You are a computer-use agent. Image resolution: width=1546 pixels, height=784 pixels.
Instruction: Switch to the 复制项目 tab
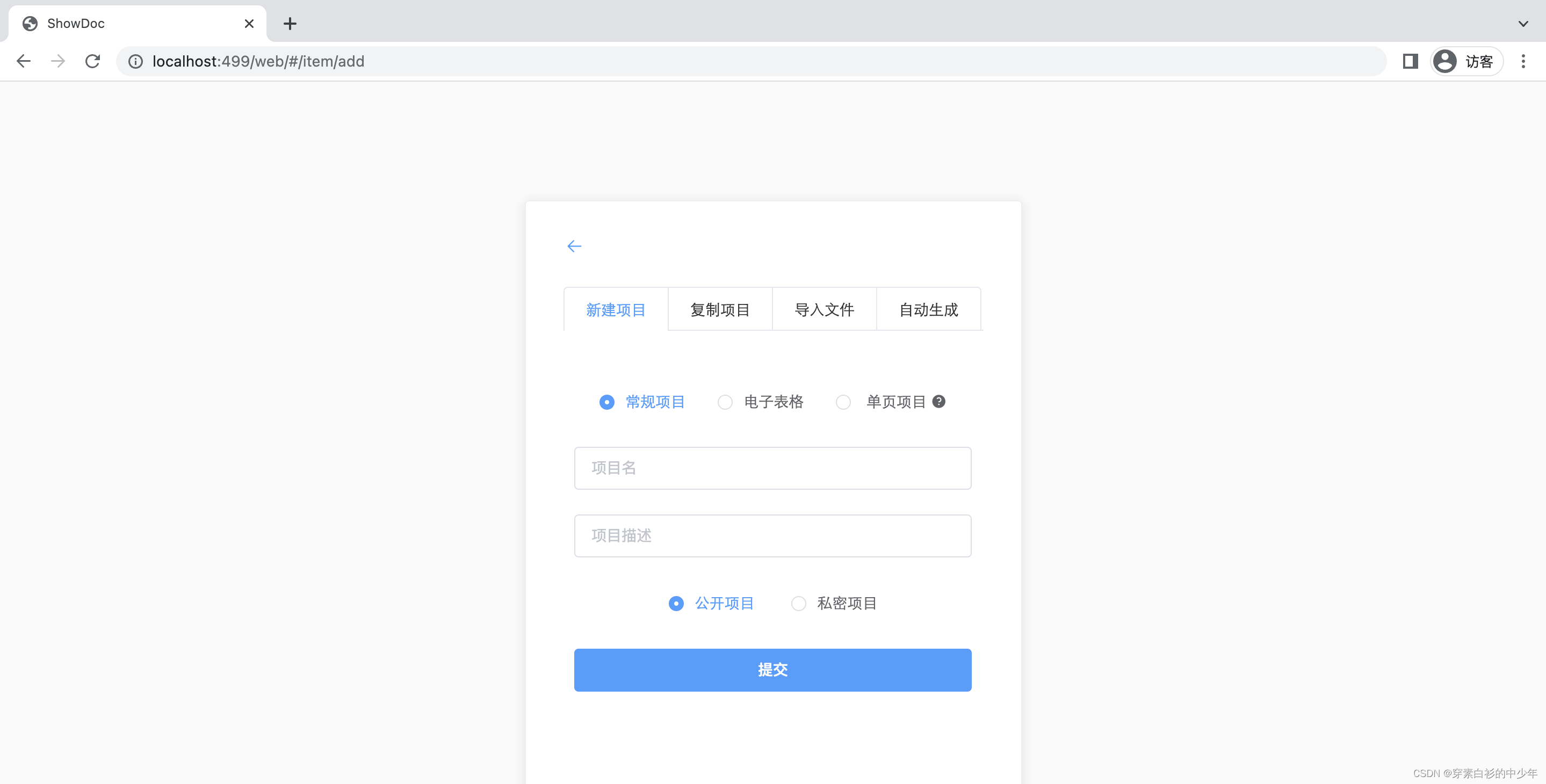[x=720, y=309]
